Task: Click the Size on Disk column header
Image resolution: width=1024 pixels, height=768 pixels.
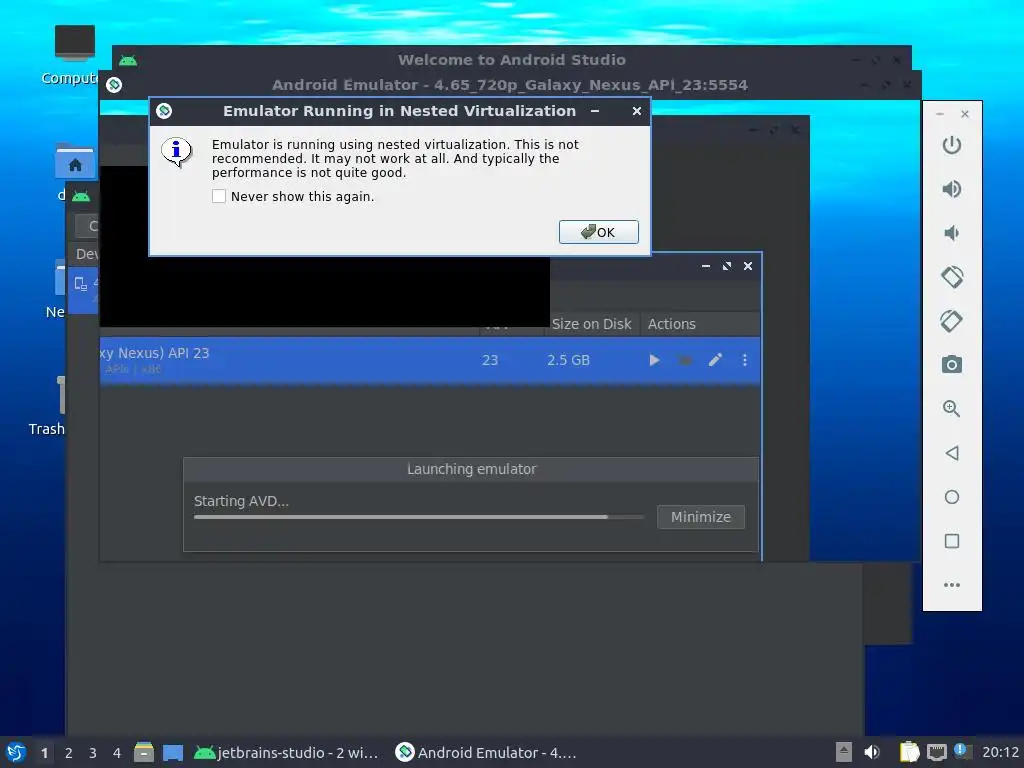Action: [591, 324]
